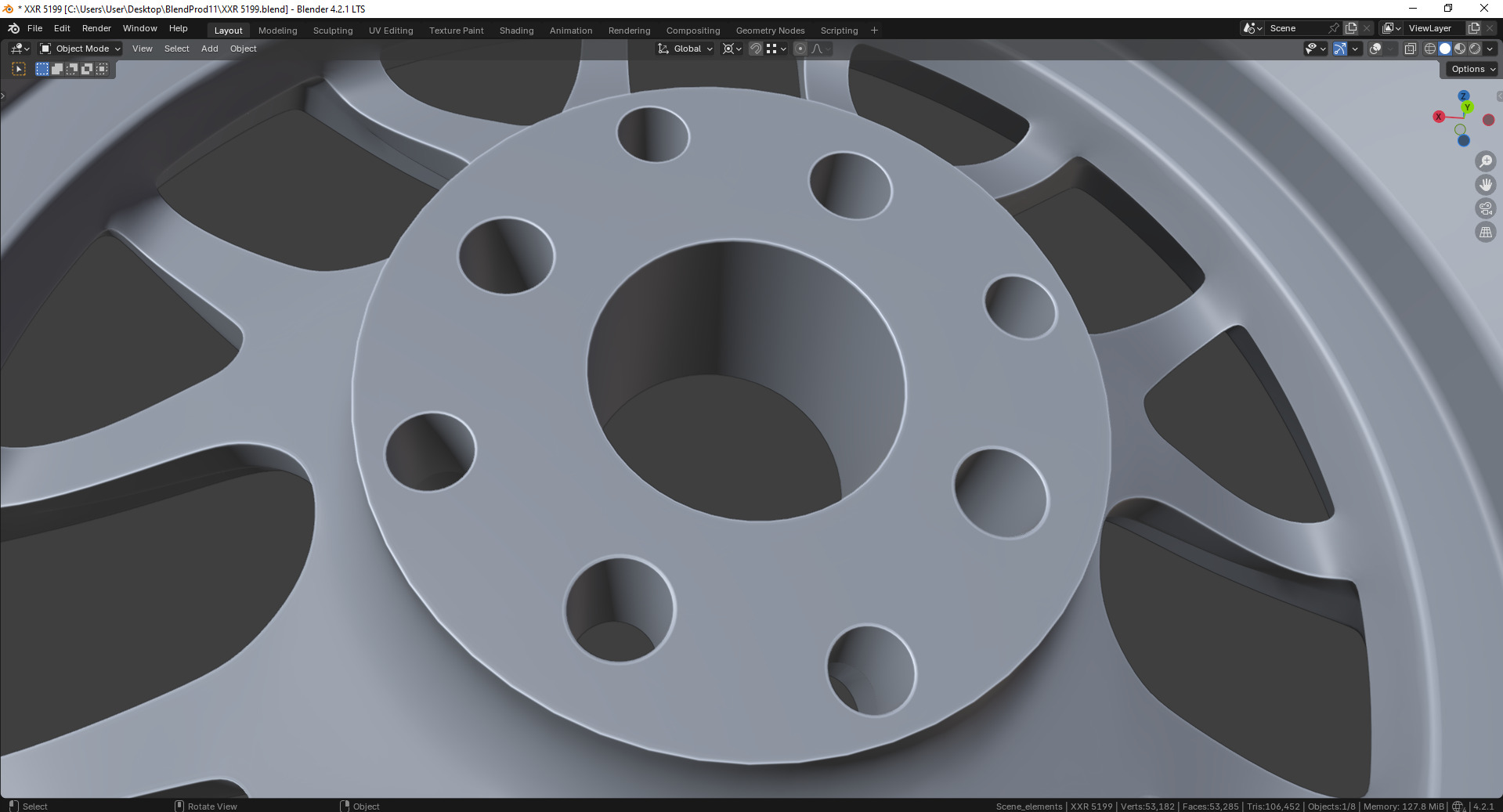Click the Scene browse icon
Viewport: 1503px width, 812px height.
coord(1252,28)
